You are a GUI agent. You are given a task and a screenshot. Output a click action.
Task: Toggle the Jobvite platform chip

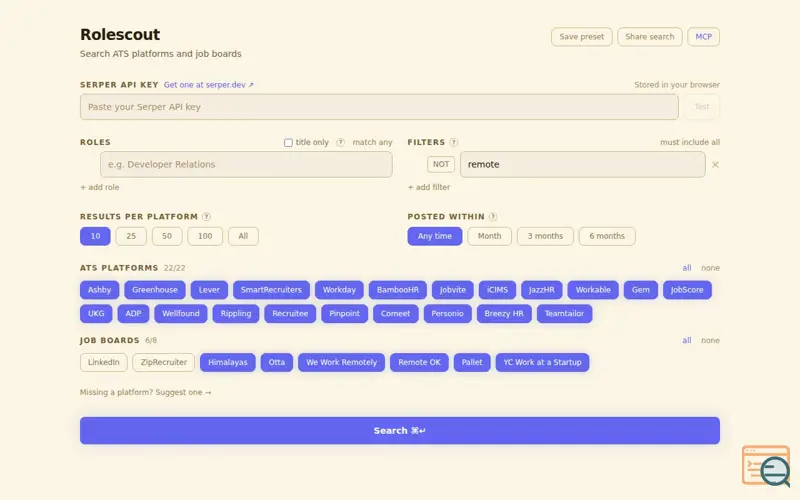[453, 290]
